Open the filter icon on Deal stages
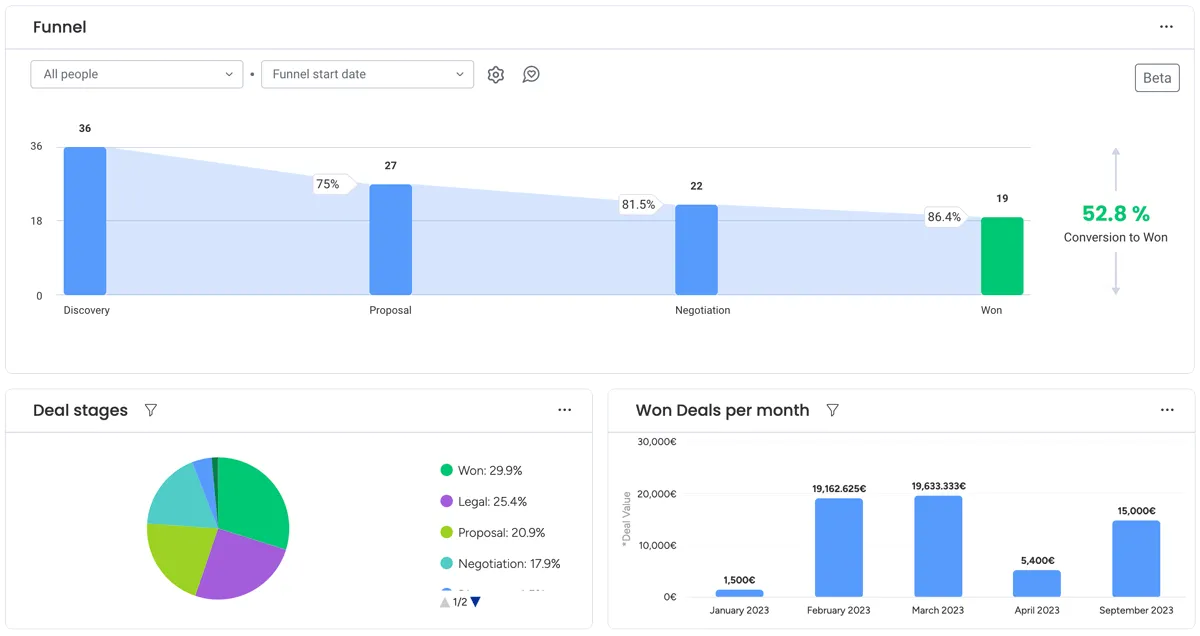 (x=150, y=410)
